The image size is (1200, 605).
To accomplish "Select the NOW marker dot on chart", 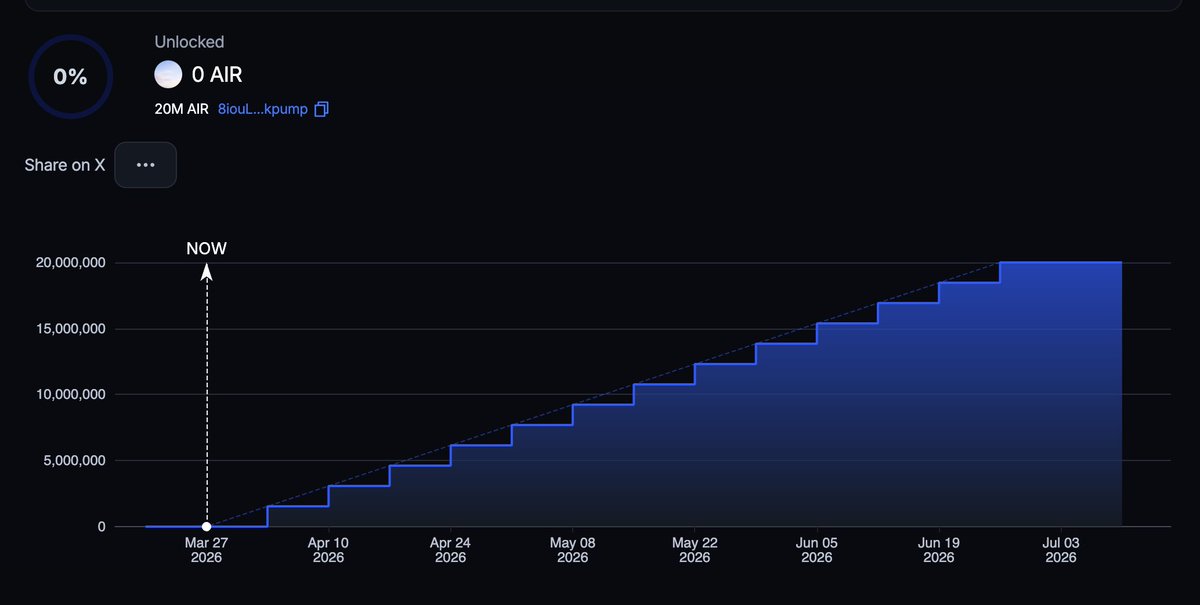I will point(206,526).
